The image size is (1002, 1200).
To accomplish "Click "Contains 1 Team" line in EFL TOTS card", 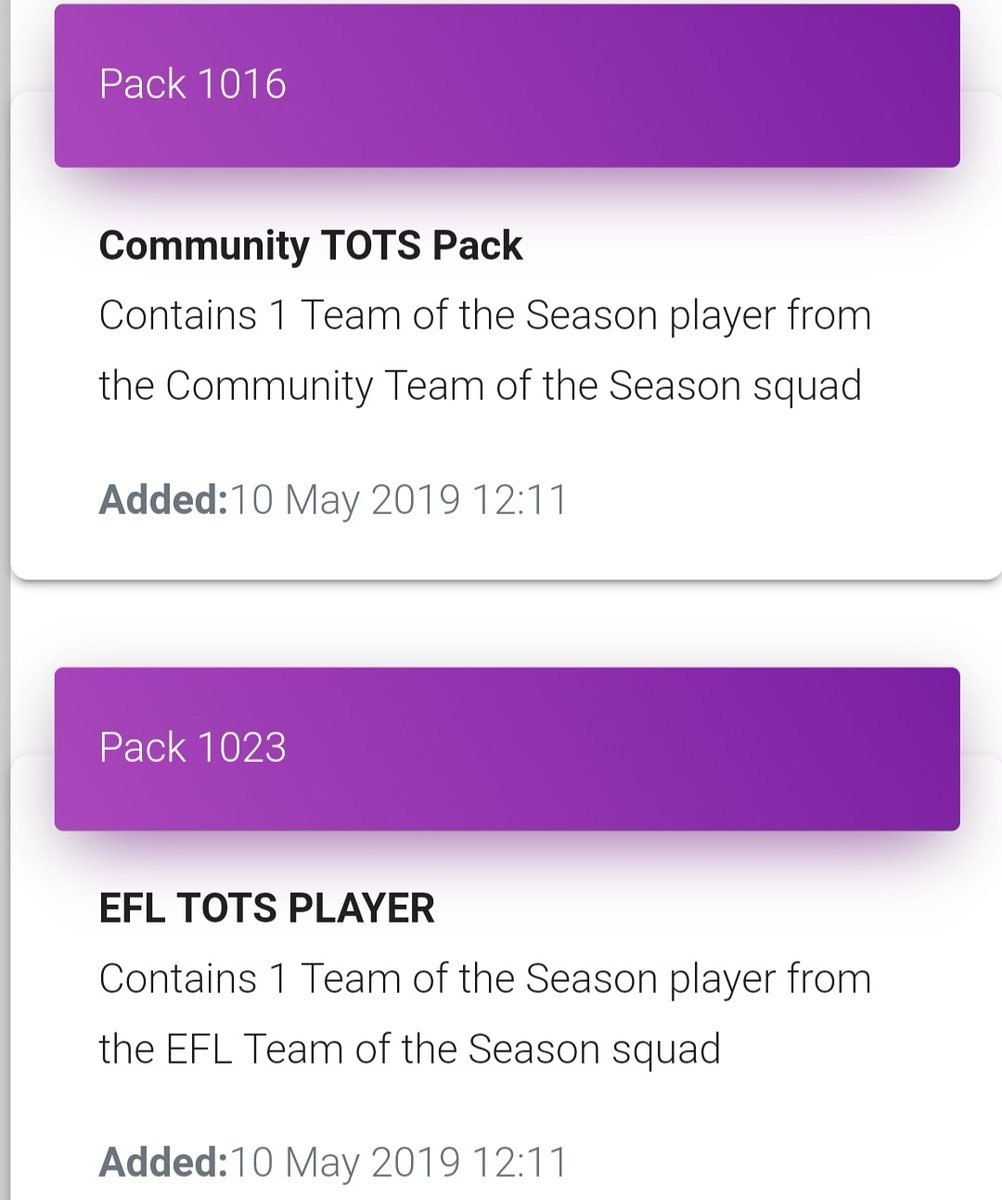I will (x=485, y=979).
